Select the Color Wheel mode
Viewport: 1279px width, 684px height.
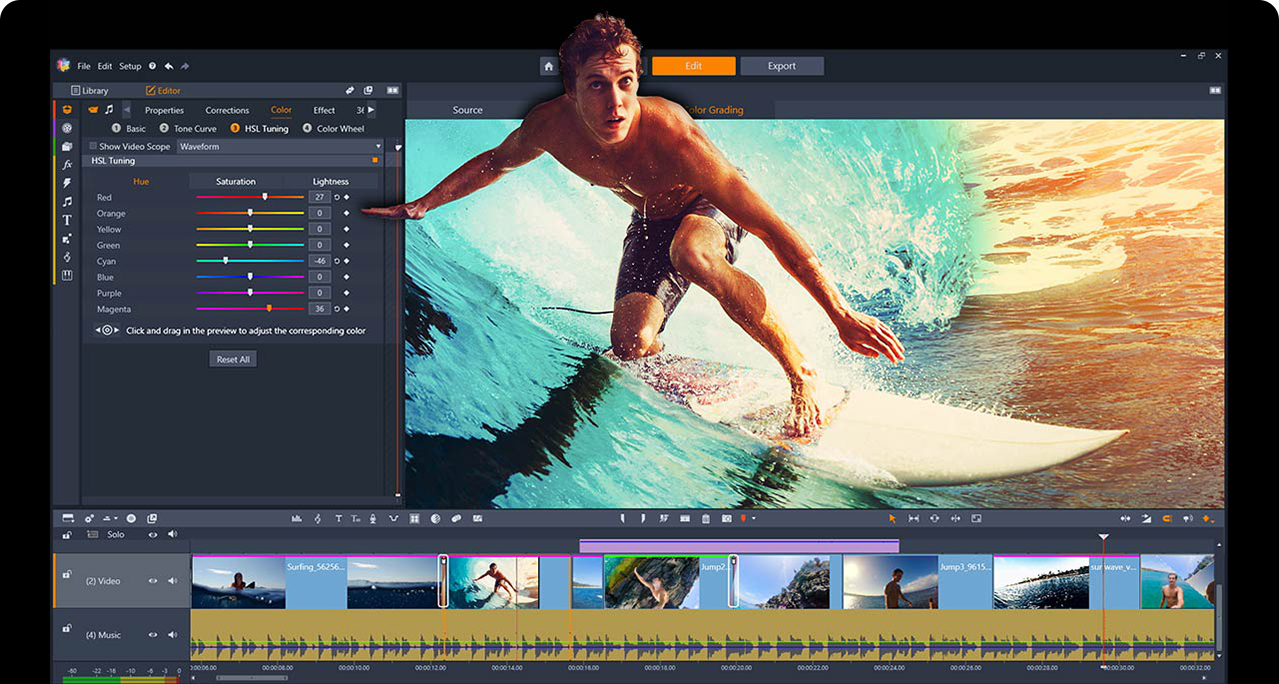click(x=333, y=128)
